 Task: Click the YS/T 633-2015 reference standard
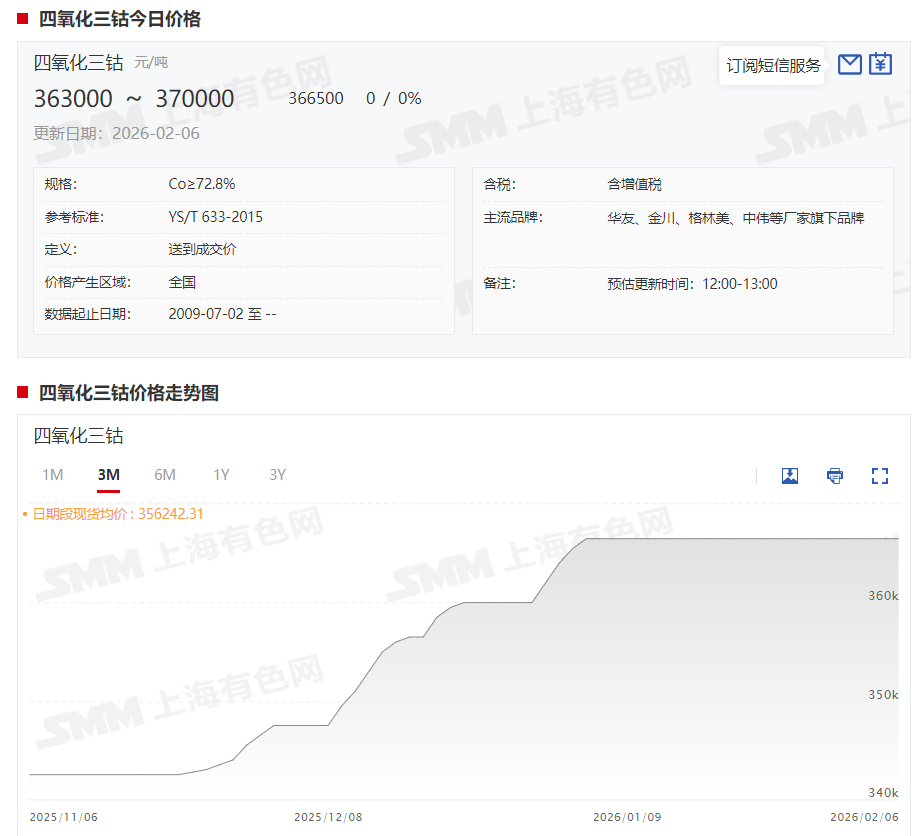215,217
